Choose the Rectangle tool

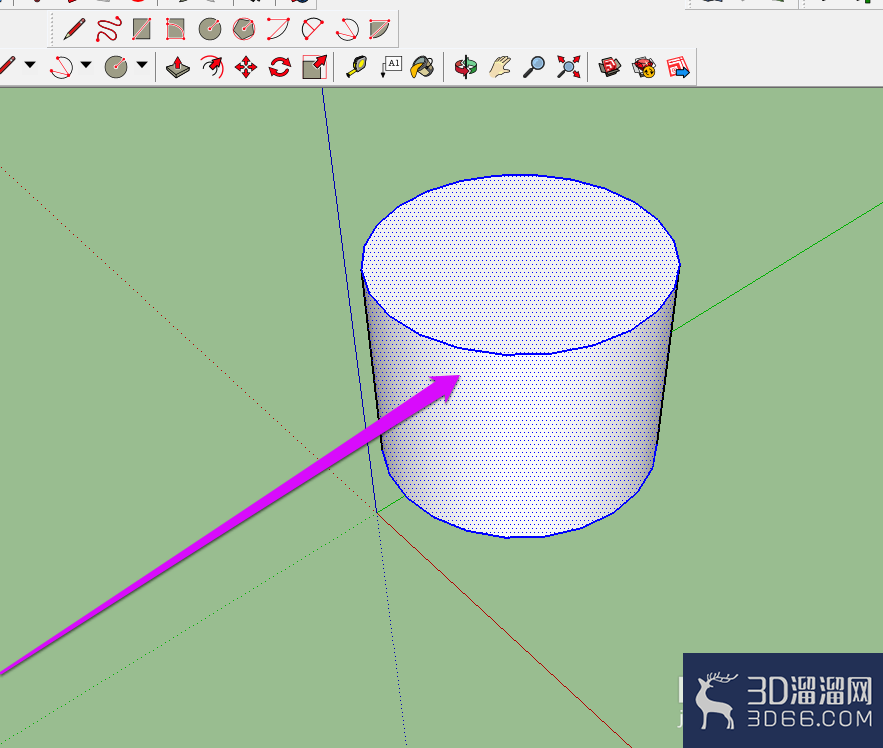(x=141, y=29)
